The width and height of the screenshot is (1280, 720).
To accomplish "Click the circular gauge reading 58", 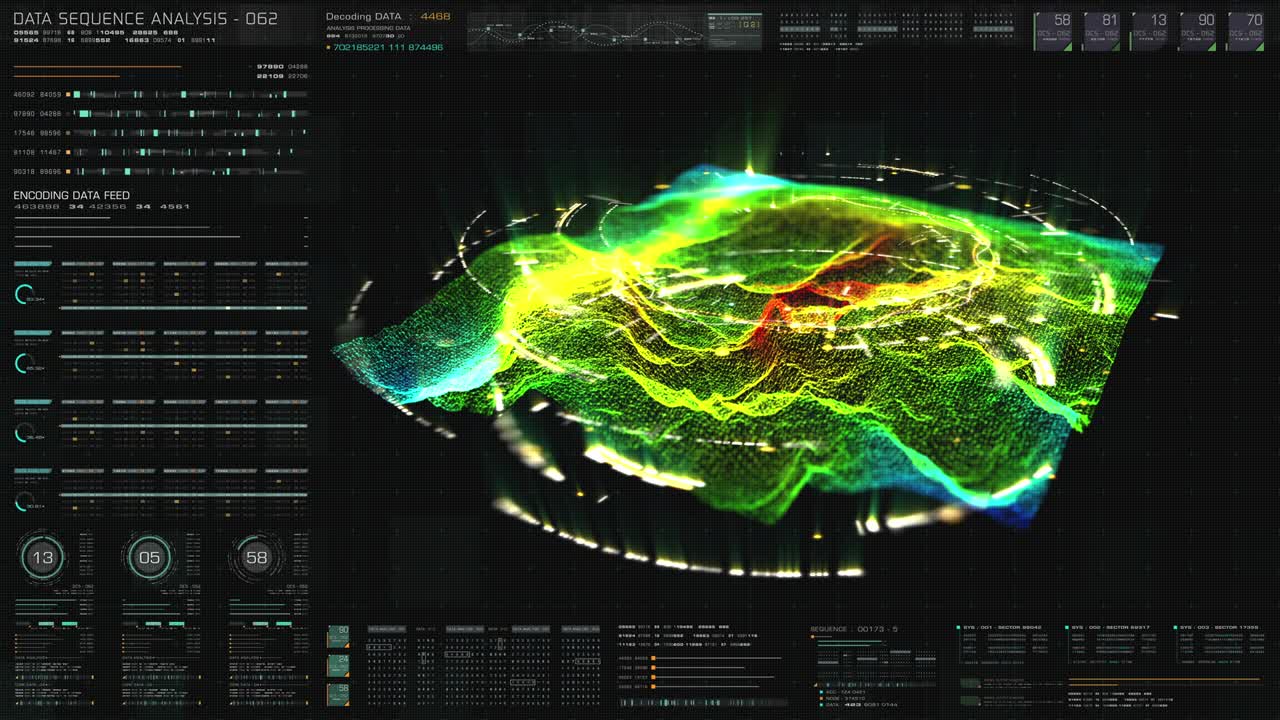I will tap(257, 557).
